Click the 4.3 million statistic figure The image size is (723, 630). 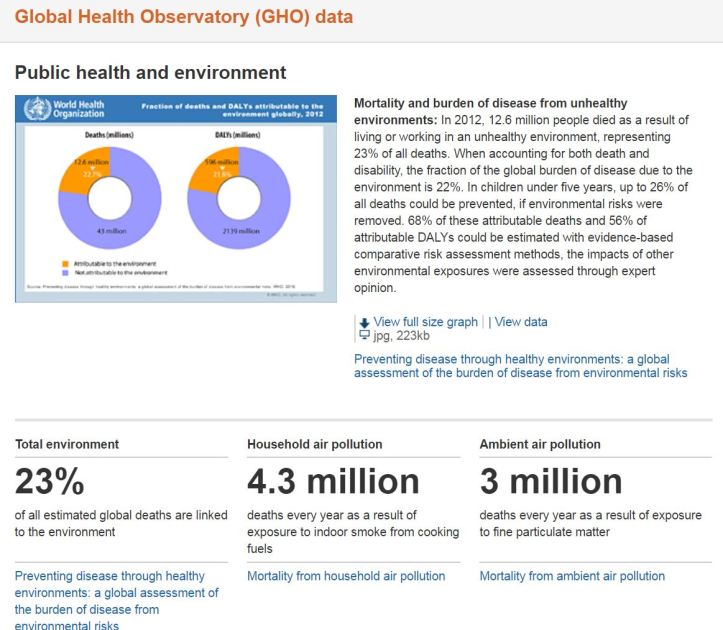pyautogui.click(x=333, y=482)
